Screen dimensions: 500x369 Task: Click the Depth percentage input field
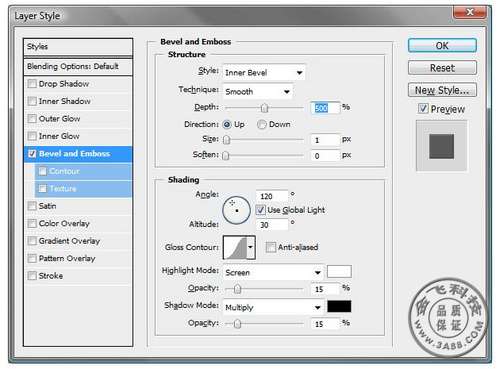[325, 108]
